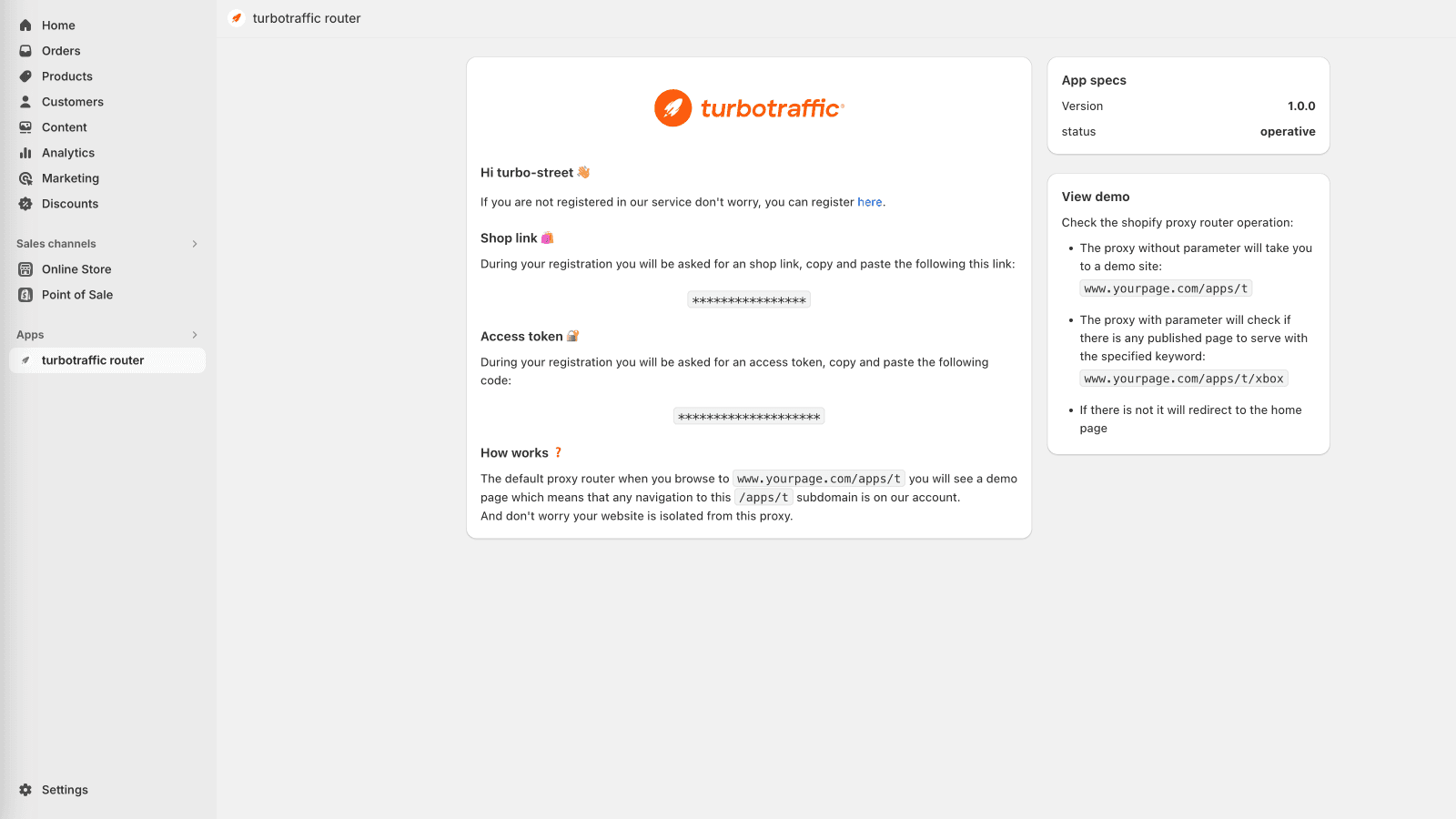Click the turbotraffic rocket icon in header
Screen dimensions: 1456x819
coord(237,18)
